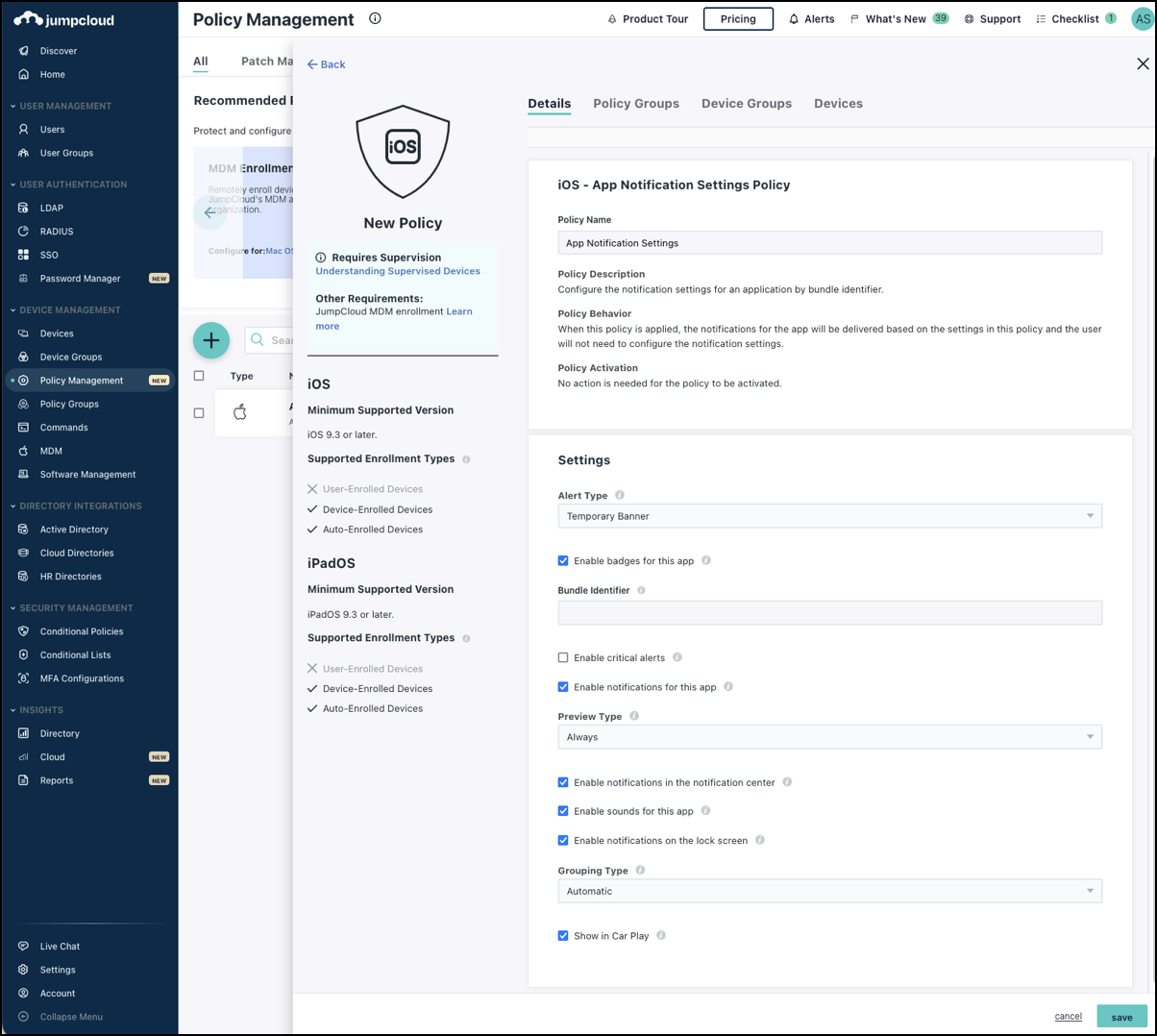
Task: Check Enable critical alerts checkbox
Action: pyautogui.click(x=563, y=657)
